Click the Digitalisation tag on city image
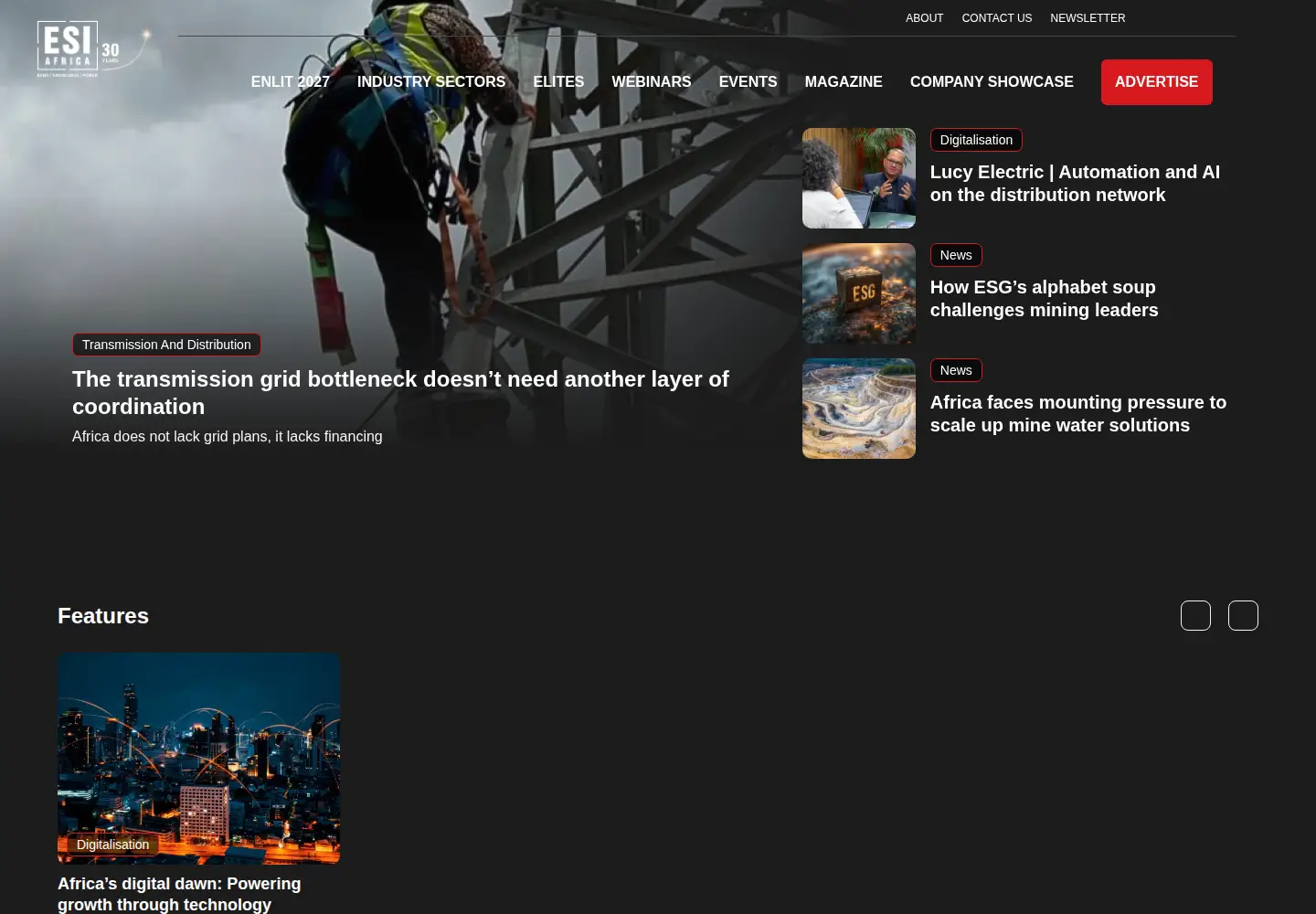 [112, 845]
